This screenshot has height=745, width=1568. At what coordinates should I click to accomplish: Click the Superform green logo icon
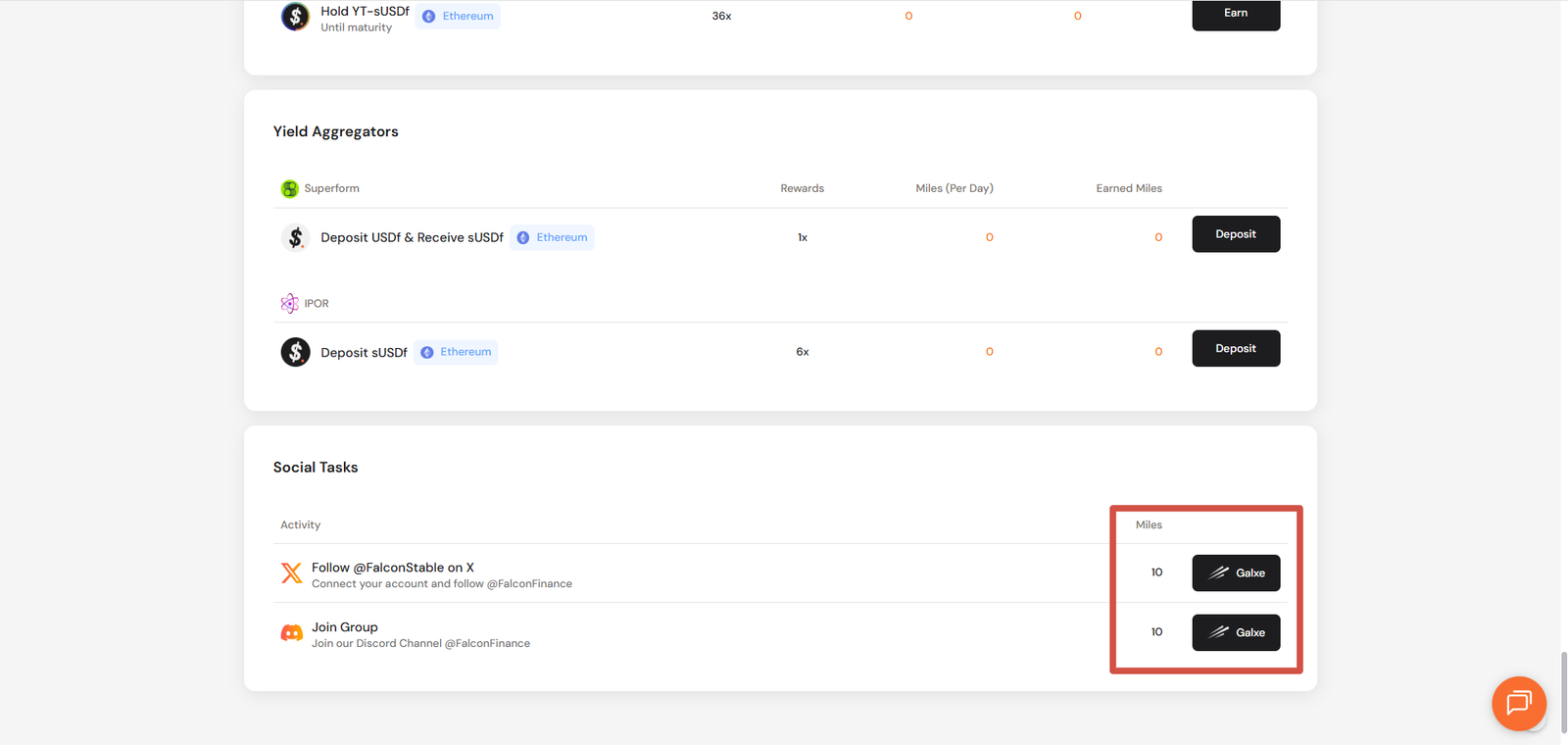pyautogui.click(x=290, y=189)
